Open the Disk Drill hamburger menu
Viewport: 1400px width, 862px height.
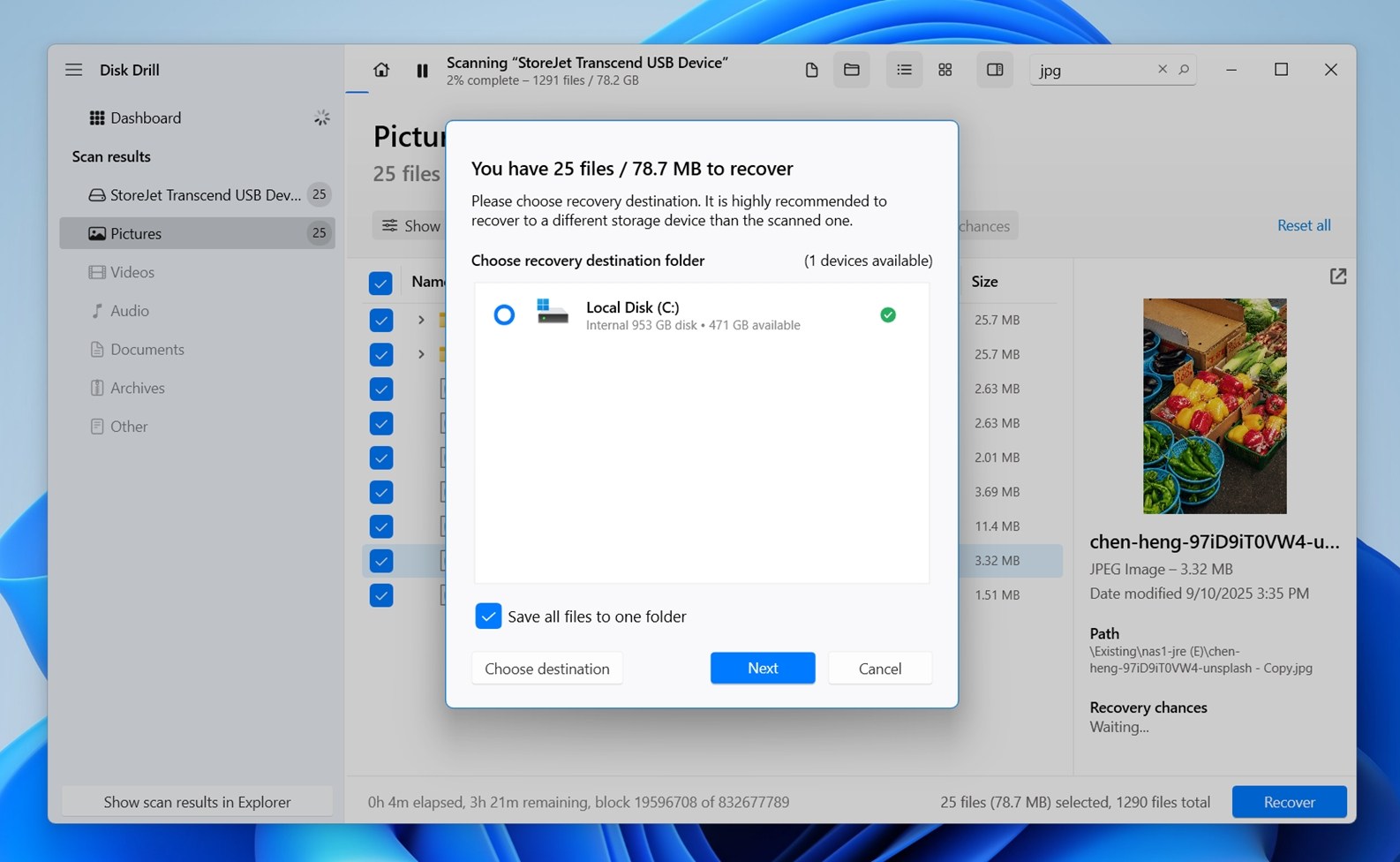point(73,70)
